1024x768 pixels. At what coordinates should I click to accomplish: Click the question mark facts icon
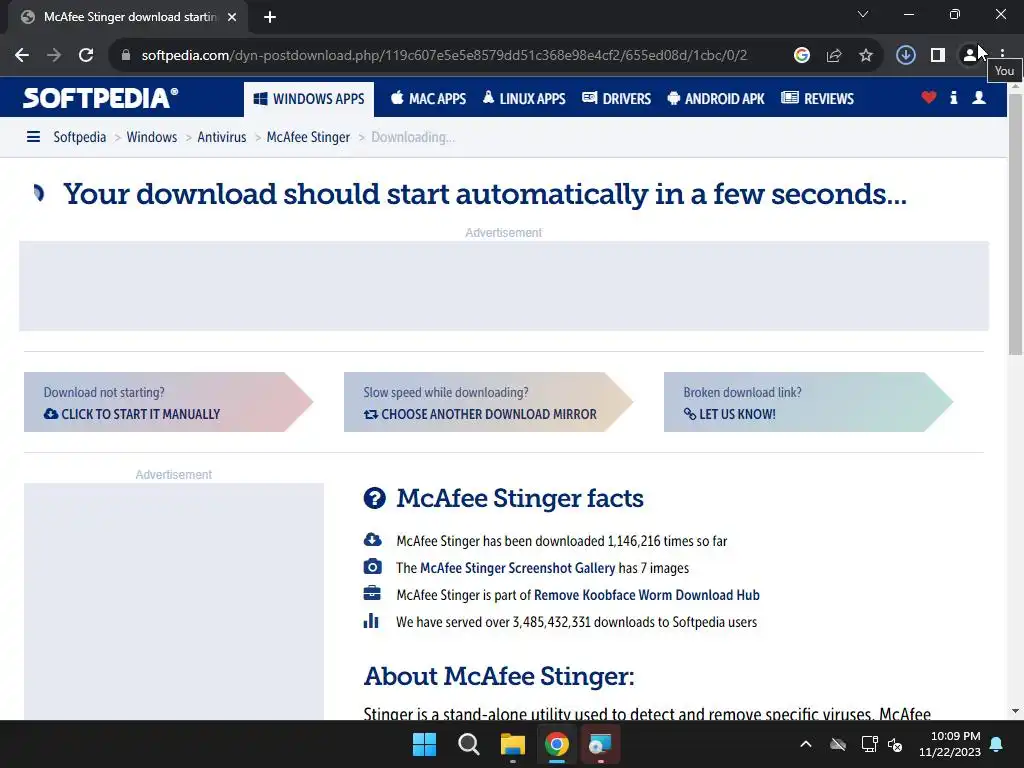[x=375, y=498]
